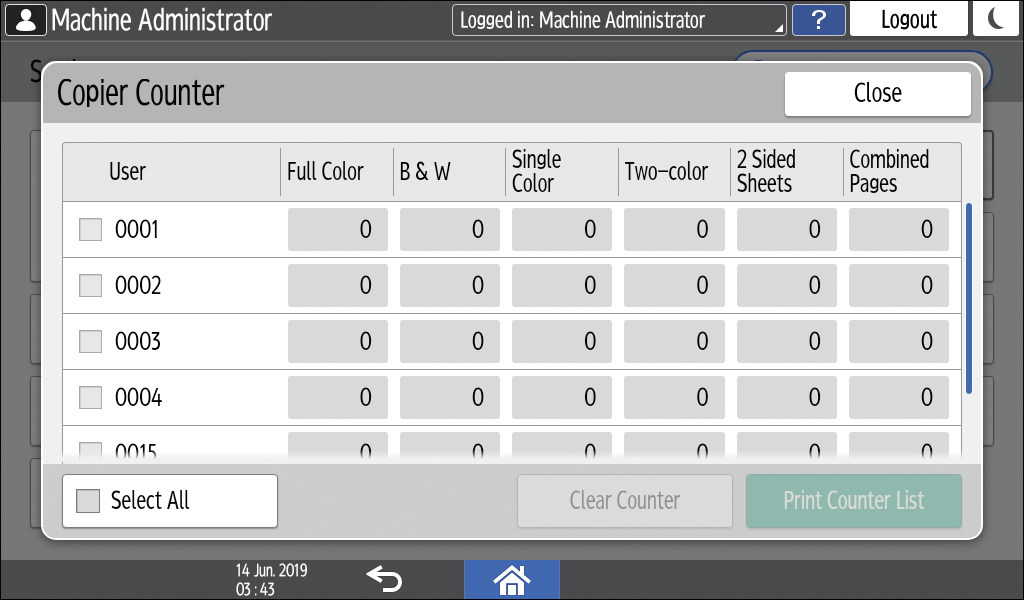Click the user list vertical scrollbar
This screenshot has width=1024, height=600.
tap(968, 300)
